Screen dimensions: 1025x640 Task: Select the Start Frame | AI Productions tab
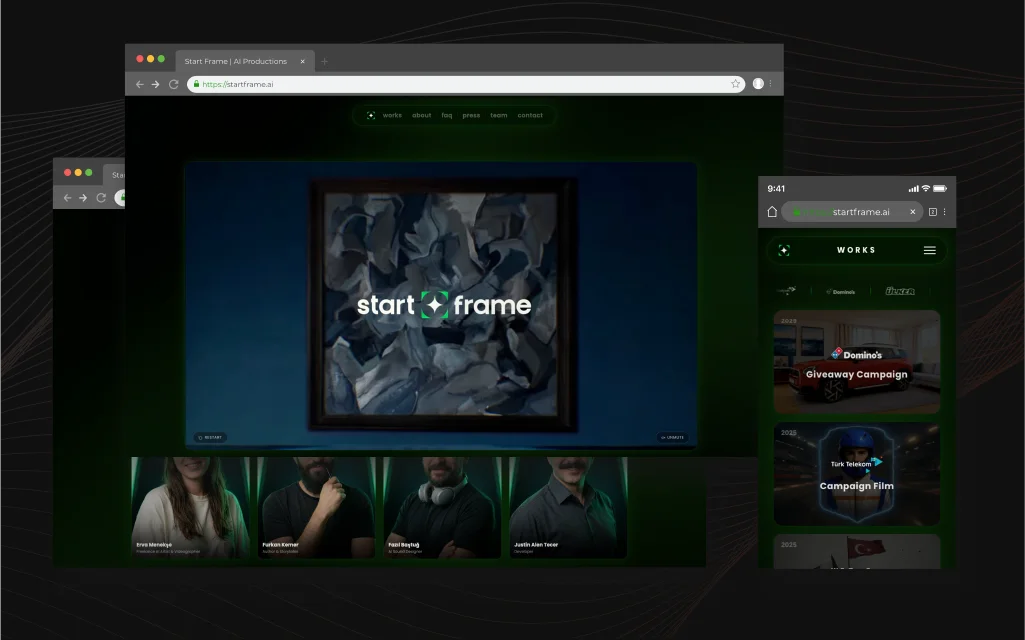point(245,61)
